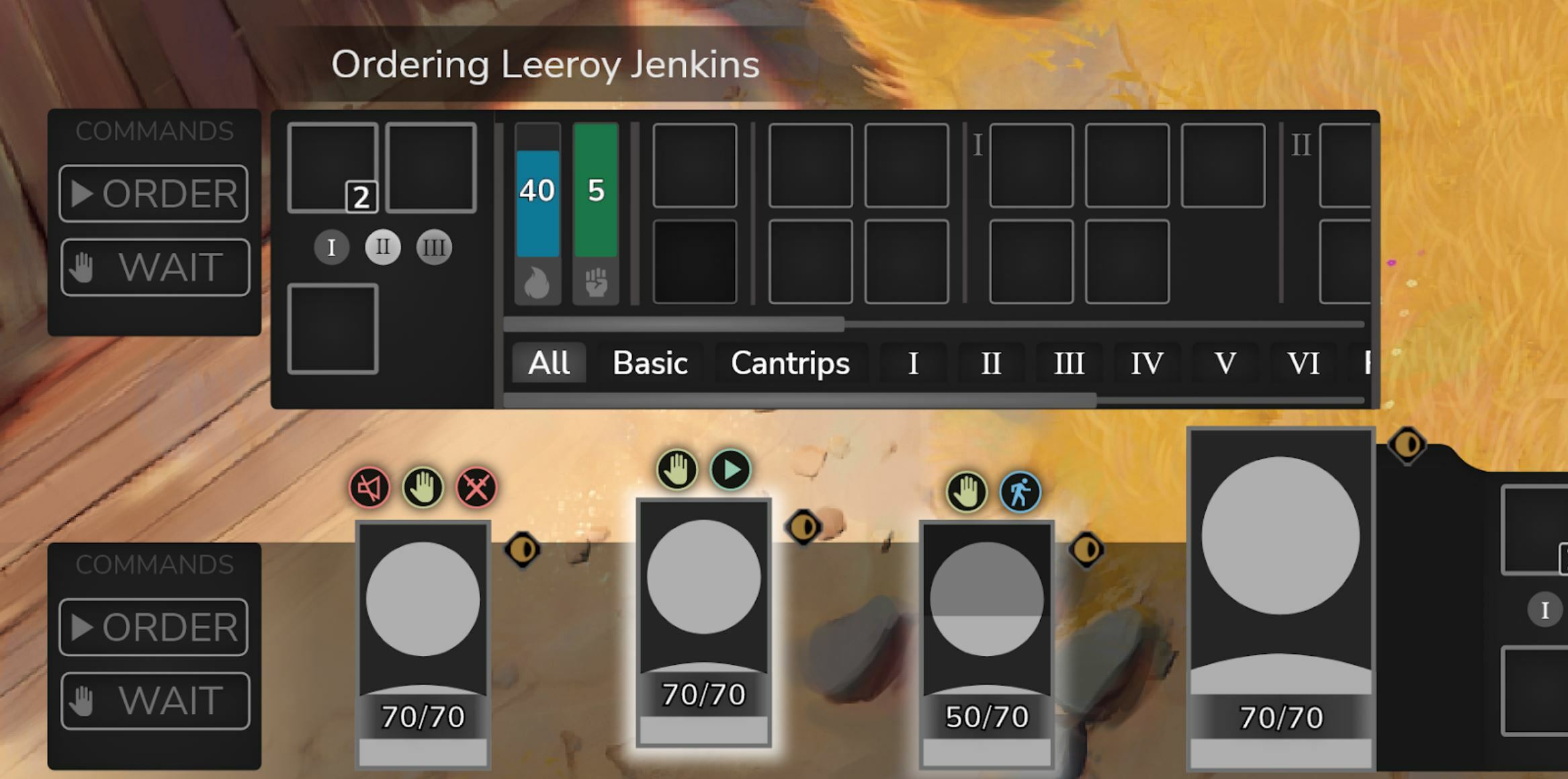Click green hand icon above highlighted 70/70 card
1568x779 pixels.
(x=677, y=469)
